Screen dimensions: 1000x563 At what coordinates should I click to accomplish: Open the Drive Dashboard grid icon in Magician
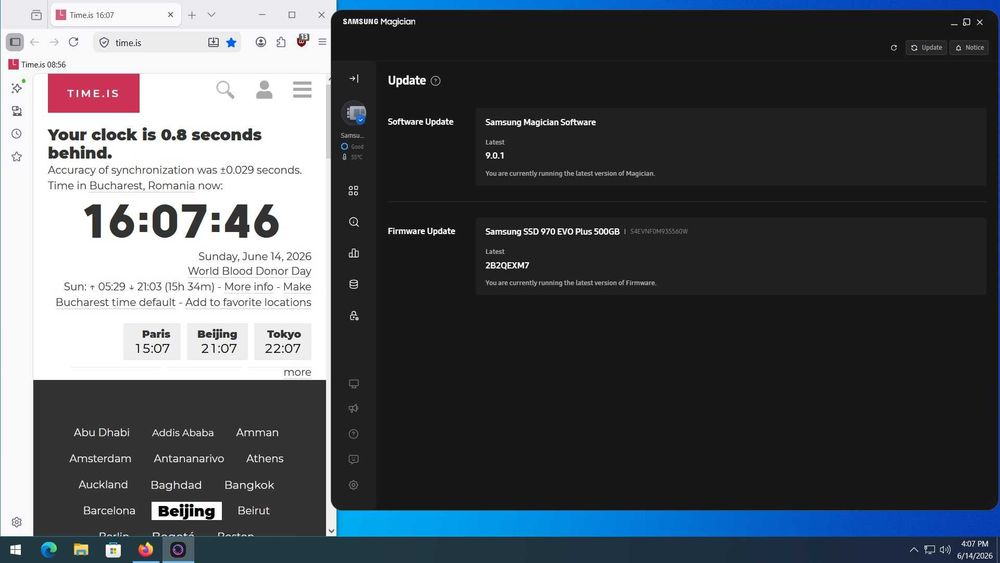[x=353, y=191]
